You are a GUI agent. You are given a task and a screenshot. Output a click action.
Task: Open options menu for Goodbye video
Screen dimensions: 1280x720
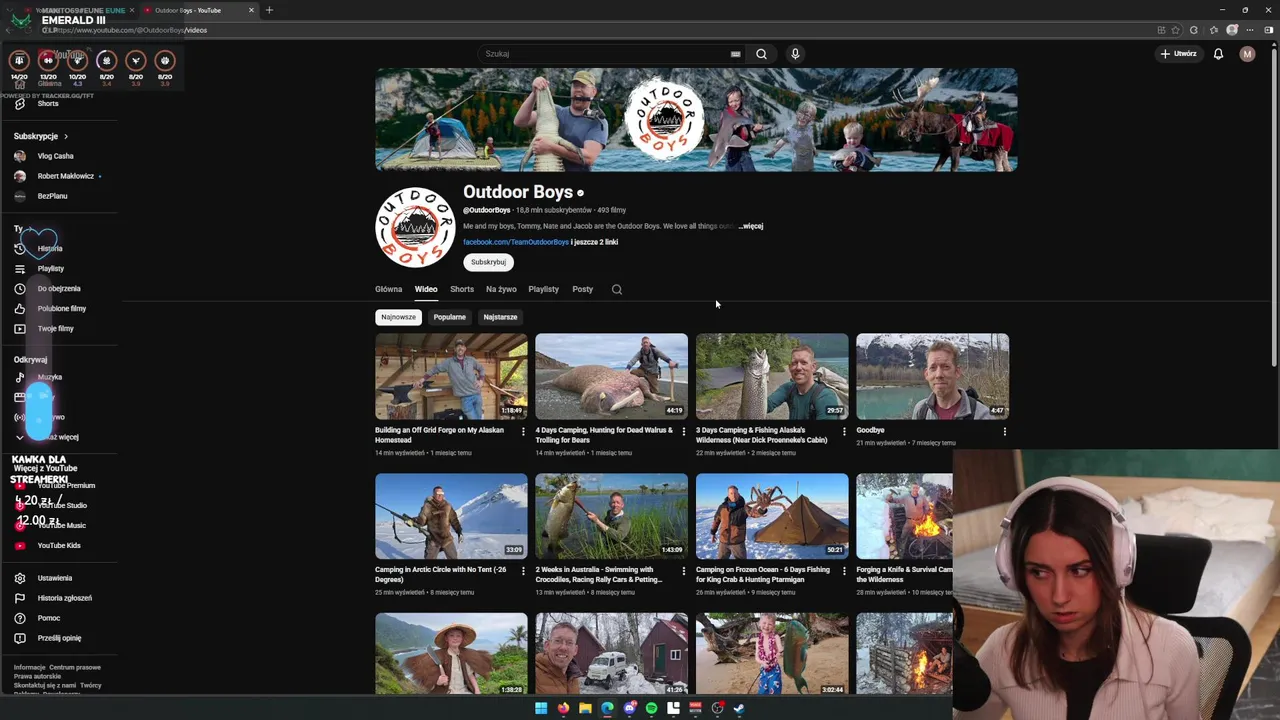pos(1004,432)
